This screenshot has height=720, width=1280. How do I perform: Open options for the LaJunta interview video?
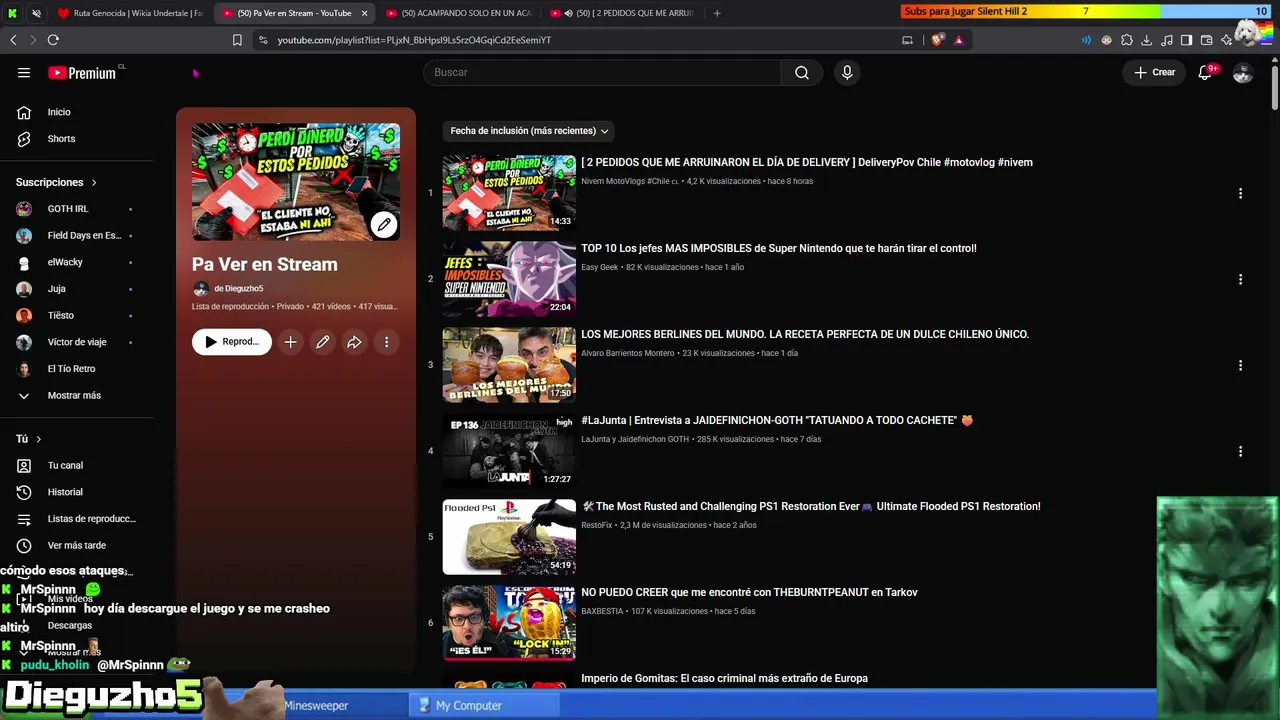pos(1240,451)
